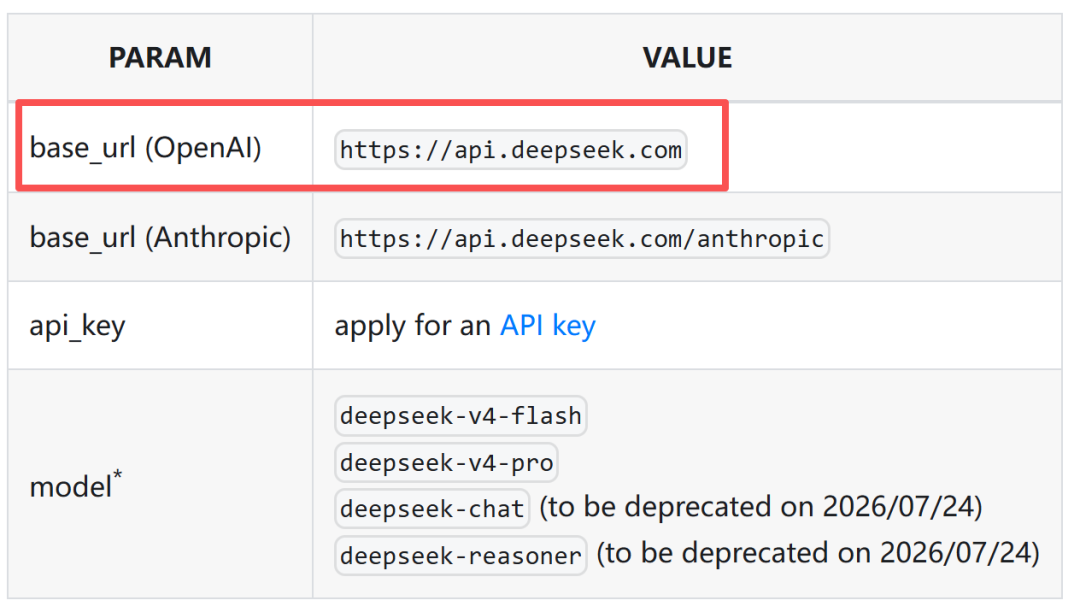The image size is (1080, 612).
Task: Click the asterisk superscript beside model
Action: (x=118, y=479)
